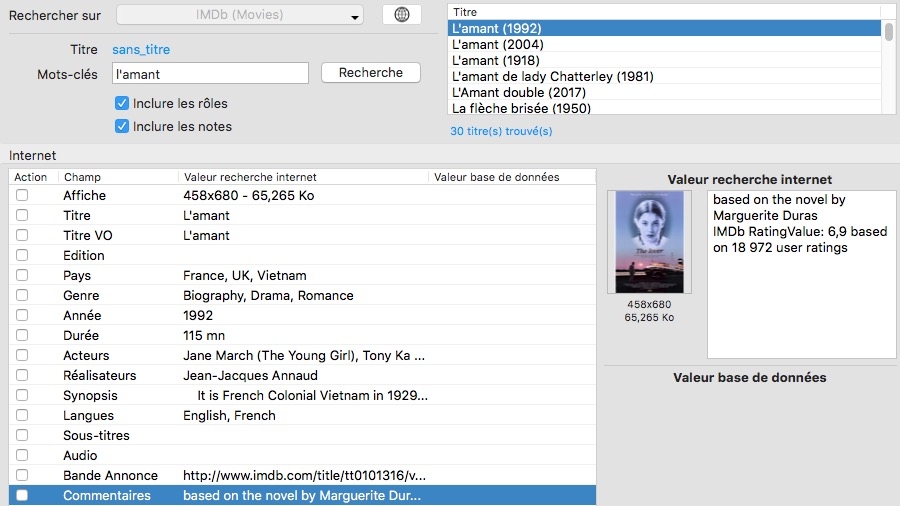Uncheck Inclure les rôles checkbox
The image size is (900, 506).
tap(122, 103)
